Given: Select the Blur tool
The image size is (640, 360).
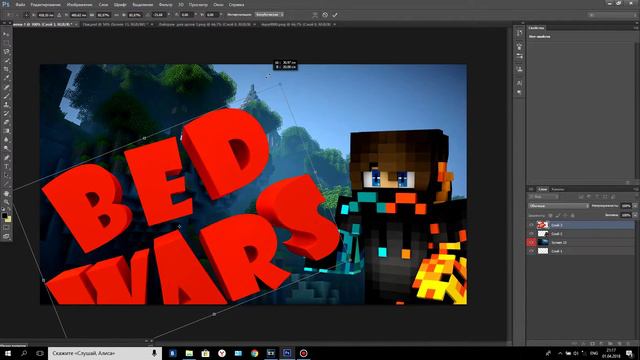Looking at the screenshot, I should 6,140.
